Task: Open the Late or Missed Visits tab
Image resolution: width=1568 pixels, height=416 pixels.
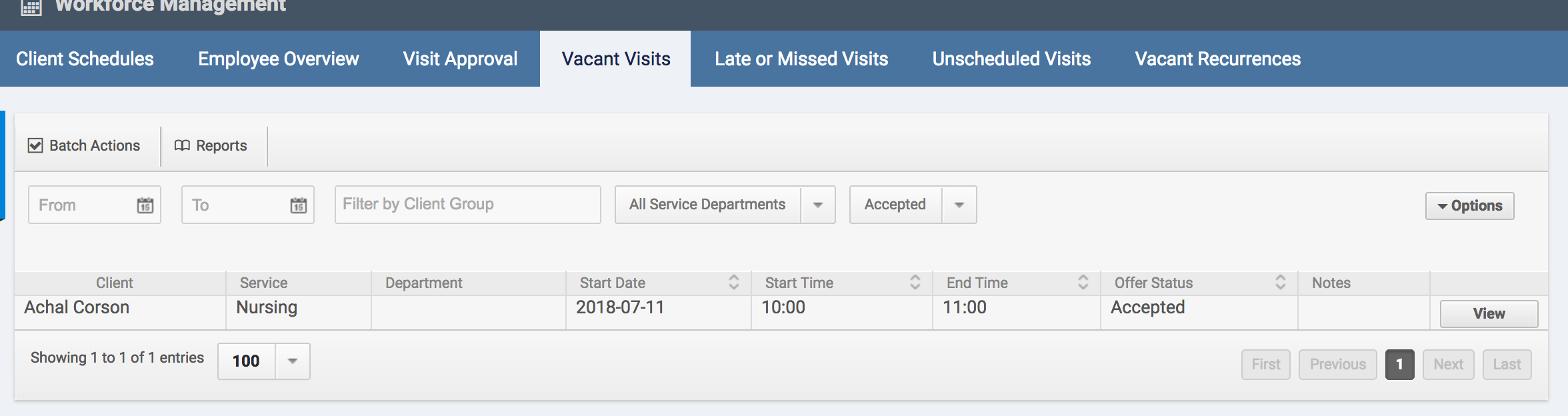Action: point(801,59)
